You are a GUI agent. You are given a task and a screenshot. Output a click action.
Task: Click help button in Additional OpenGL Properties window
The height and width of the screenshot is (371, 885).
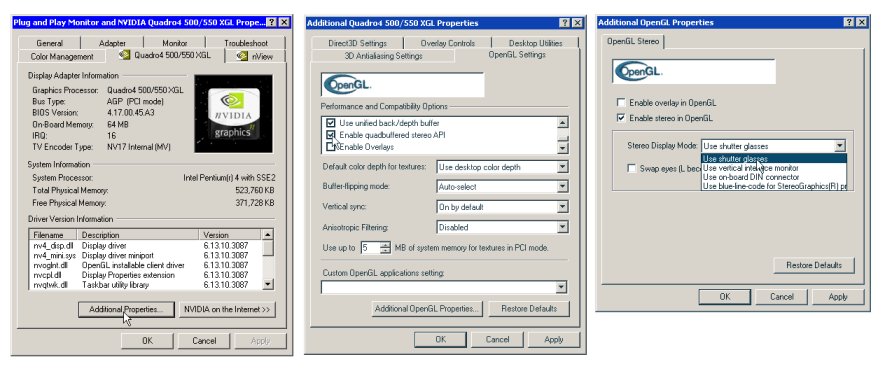pyautogui.click(x=849, y=22)
